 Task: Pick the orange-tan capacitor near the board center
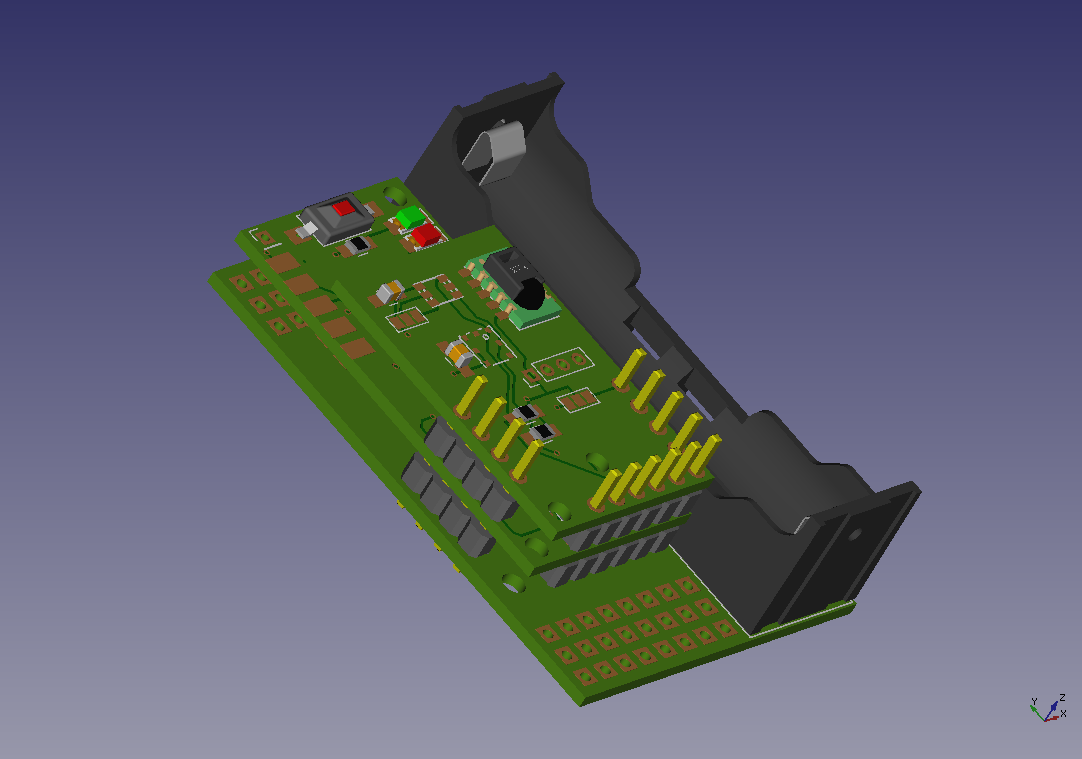click(x=460, y=354)
